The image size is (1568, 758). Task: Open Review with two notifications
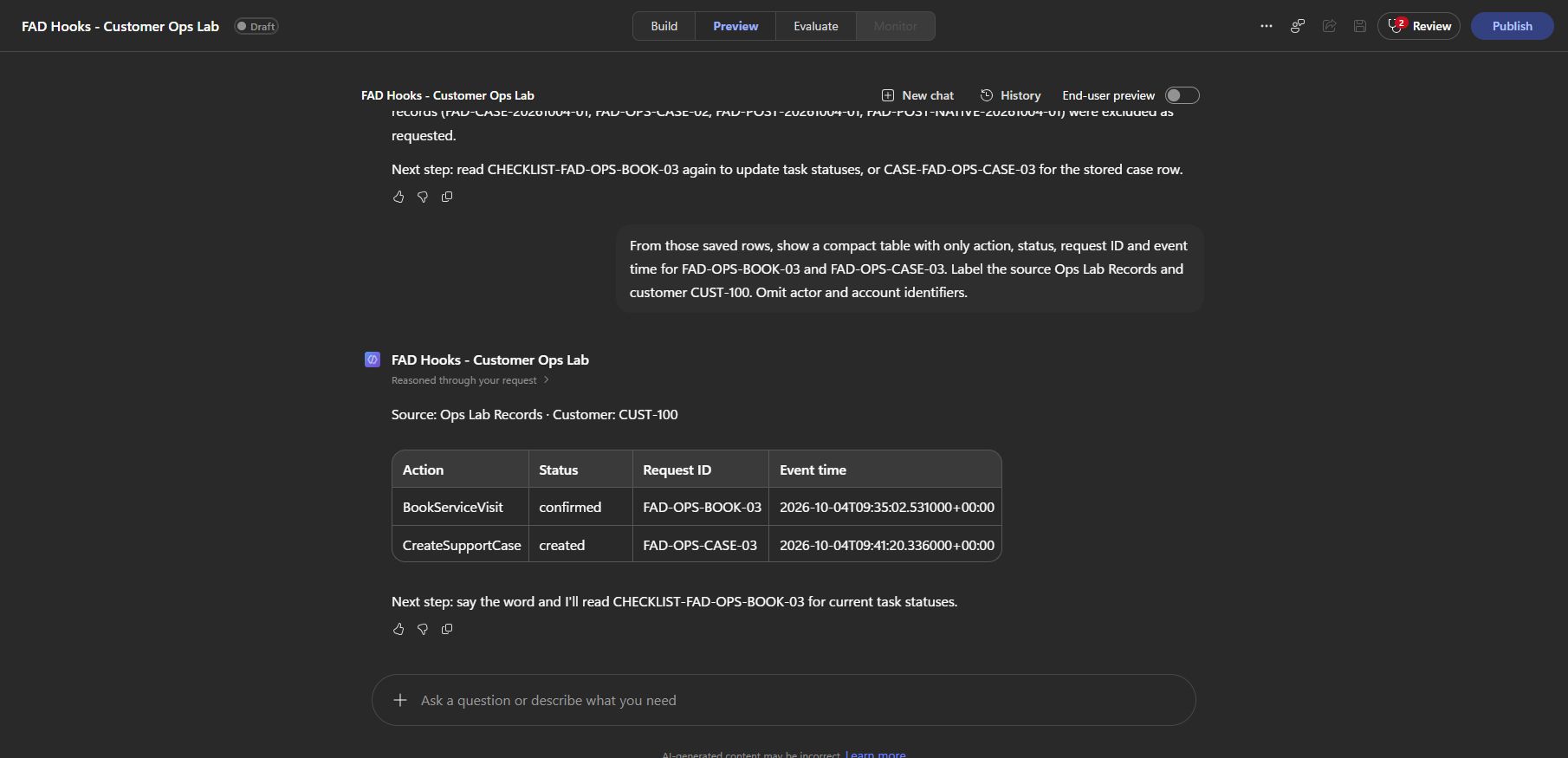click(x=1418, y=26)
